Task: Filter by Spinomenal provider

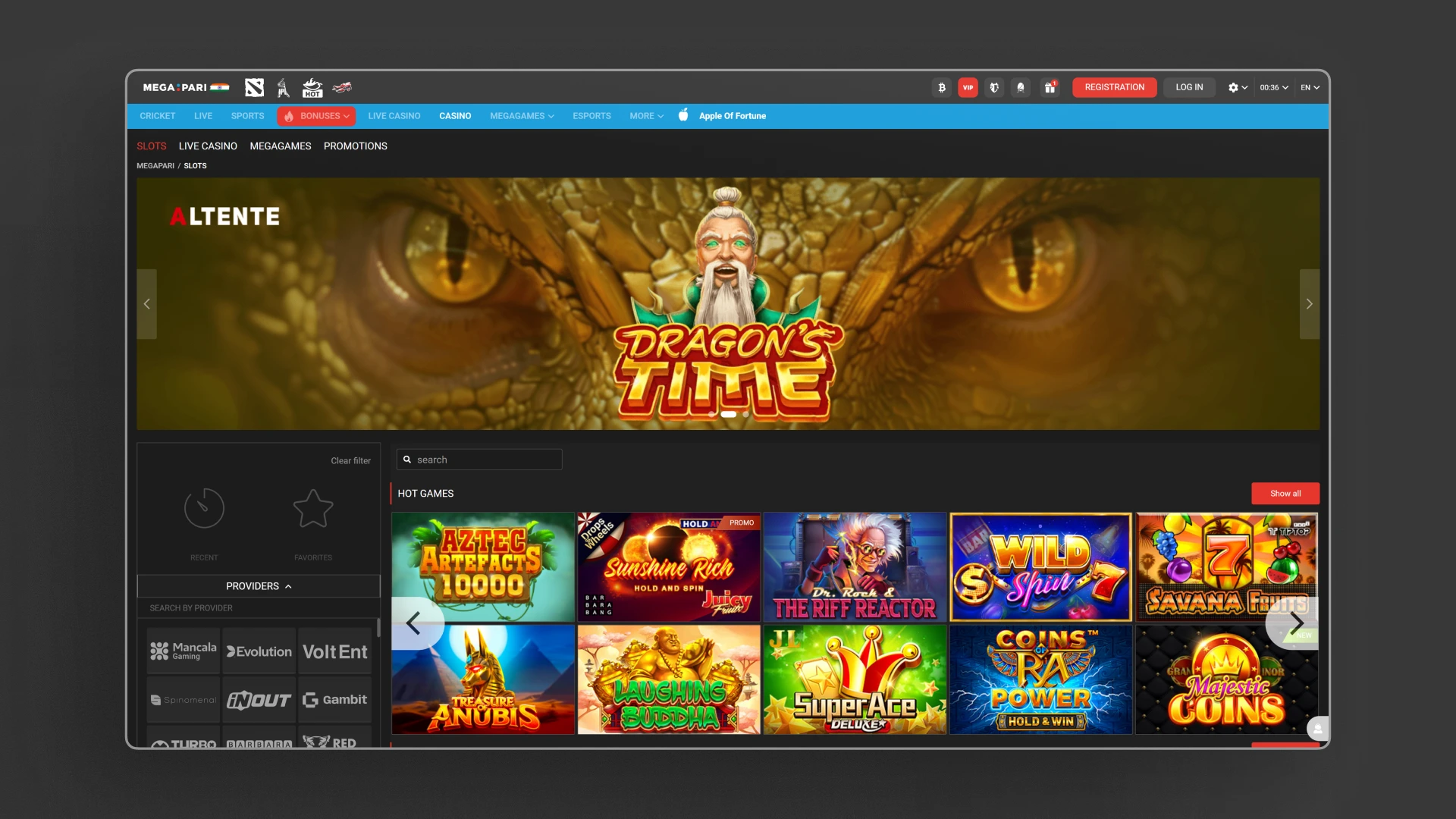Action: 184,699
